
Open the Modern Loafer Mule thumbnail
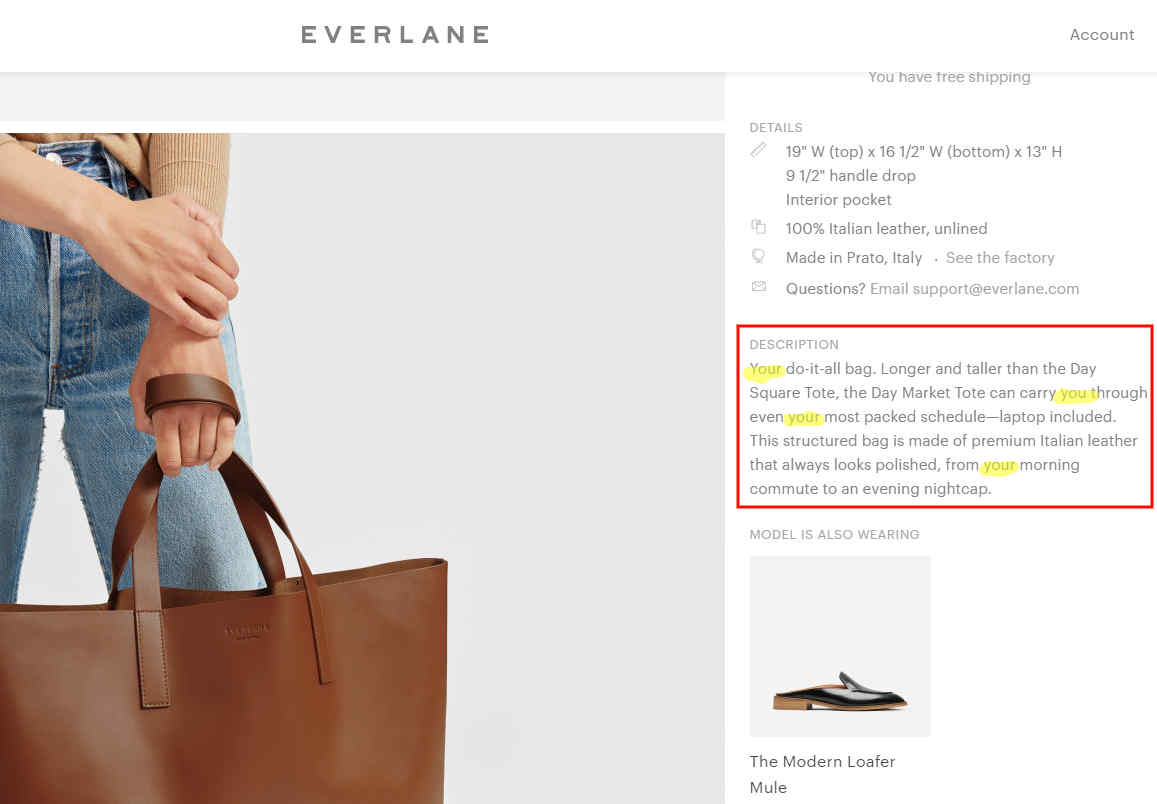pyautogui.click(x=840, y=646)
